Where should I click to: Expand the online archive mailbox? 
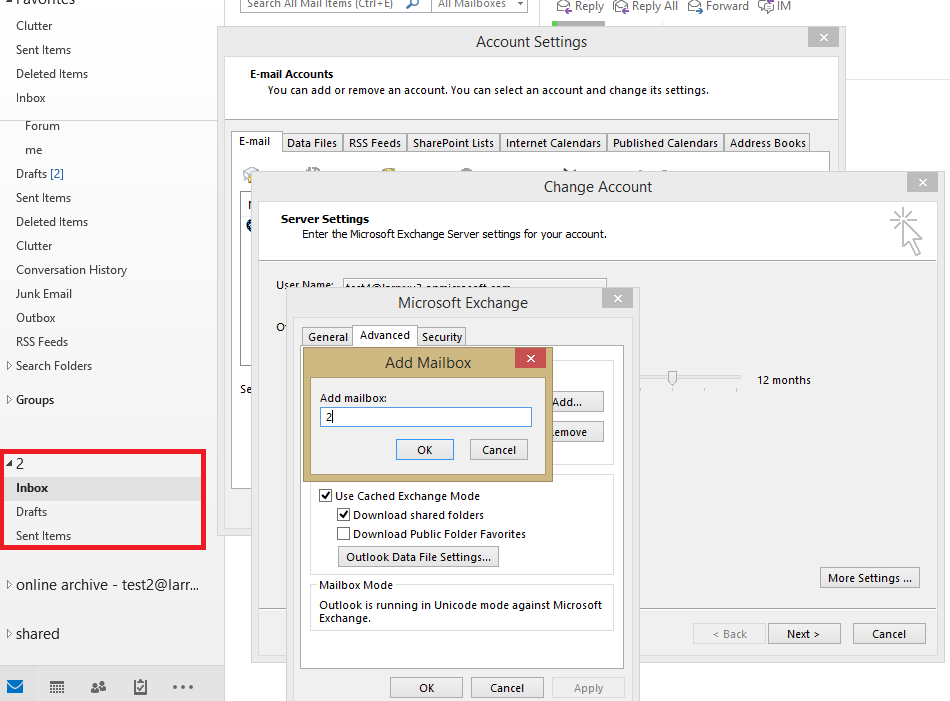coord(8,585)
